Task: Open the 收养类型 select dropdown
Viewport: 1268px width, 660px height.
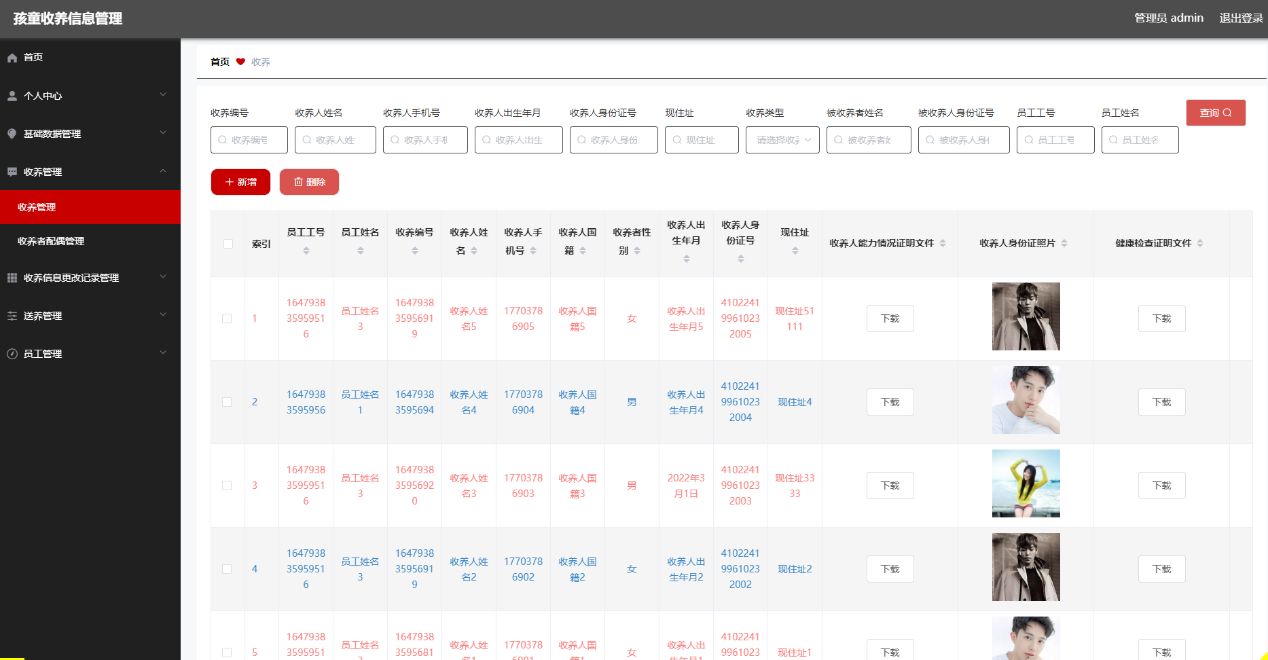Action: 782,140
